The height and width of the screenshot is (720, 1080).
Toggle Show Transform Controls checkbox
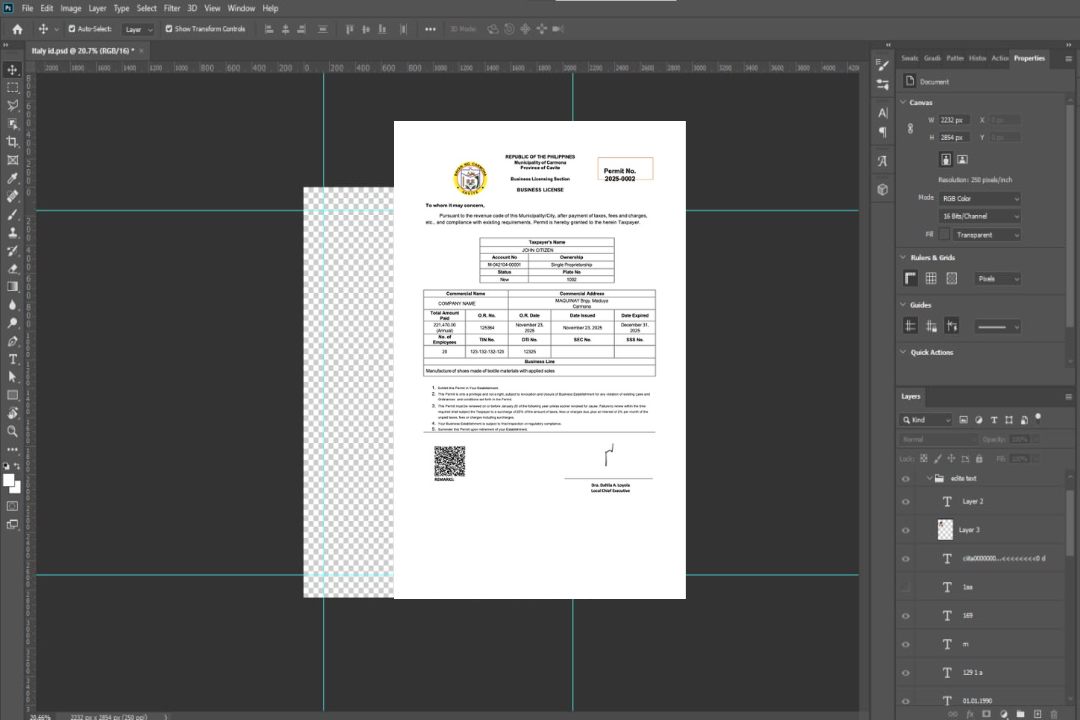click(x=169, y=29)
